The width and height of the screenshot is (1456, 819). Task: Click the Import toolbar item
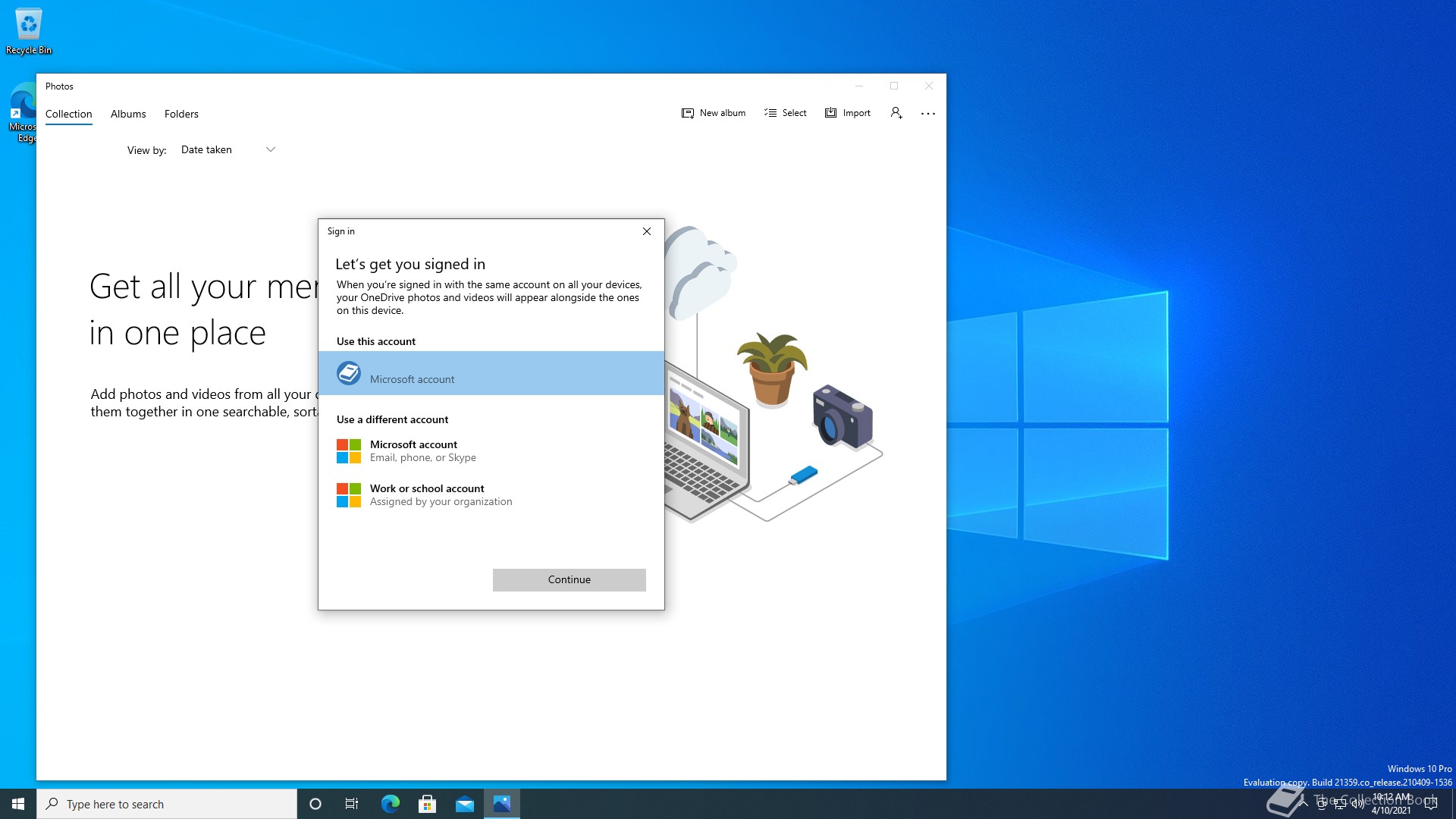click(x=848, y=113)
